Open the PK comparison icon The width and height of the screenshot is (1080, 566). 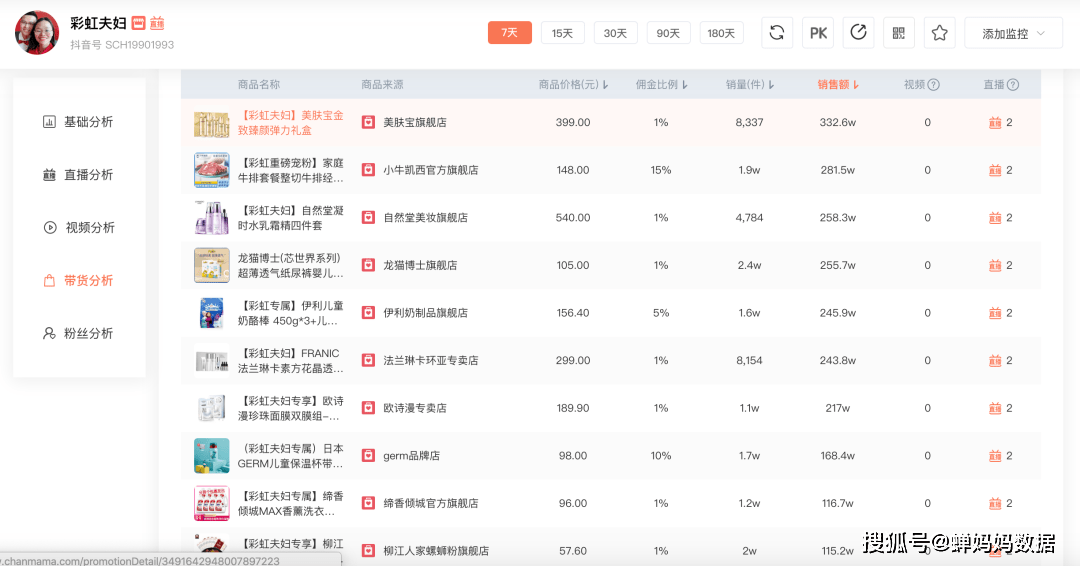[x=818, y=33]
